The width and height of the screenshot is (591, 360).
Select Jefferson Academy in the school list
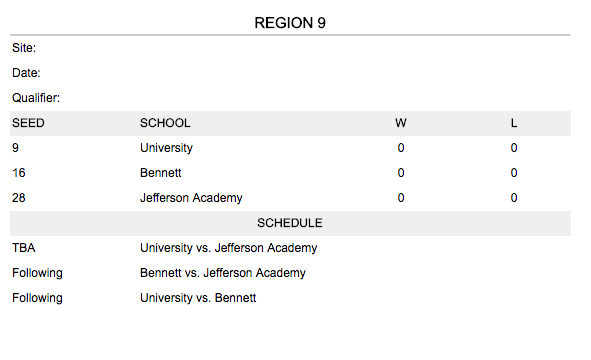pos(191,198)
